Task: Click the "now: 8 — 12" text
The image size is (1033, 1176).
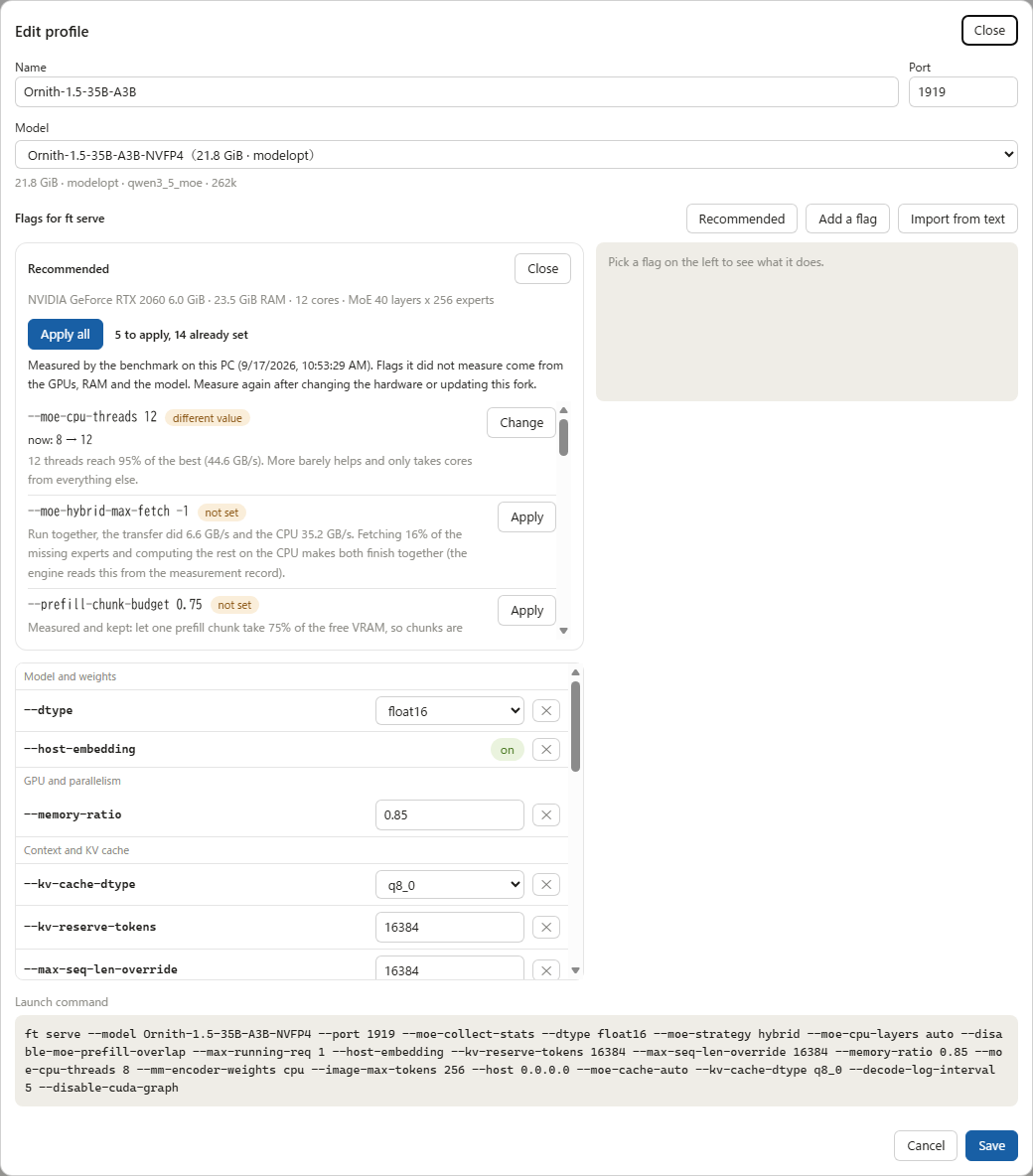Action: pyautogui.click(x=60, y=439)
